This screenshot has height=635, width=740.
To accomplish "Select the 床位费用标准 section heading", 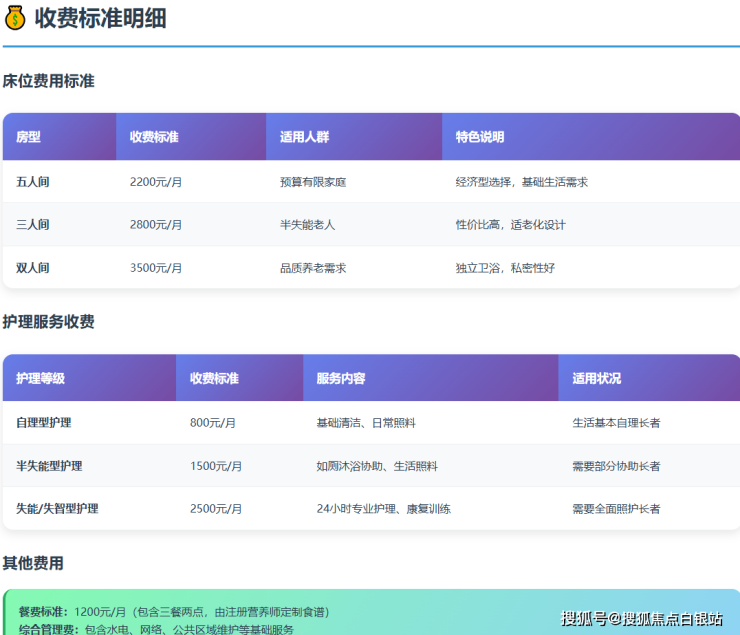I will click(x=48, y=81).
